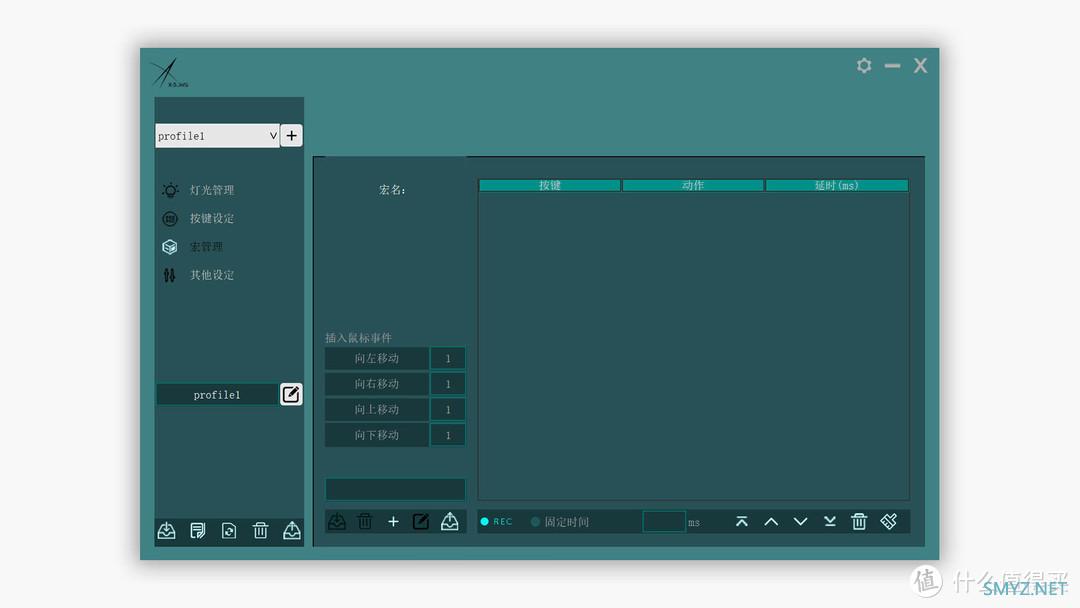Click the value box beside 向下移动
Viewport: 1080px width, 608px height.
point(448,435)
